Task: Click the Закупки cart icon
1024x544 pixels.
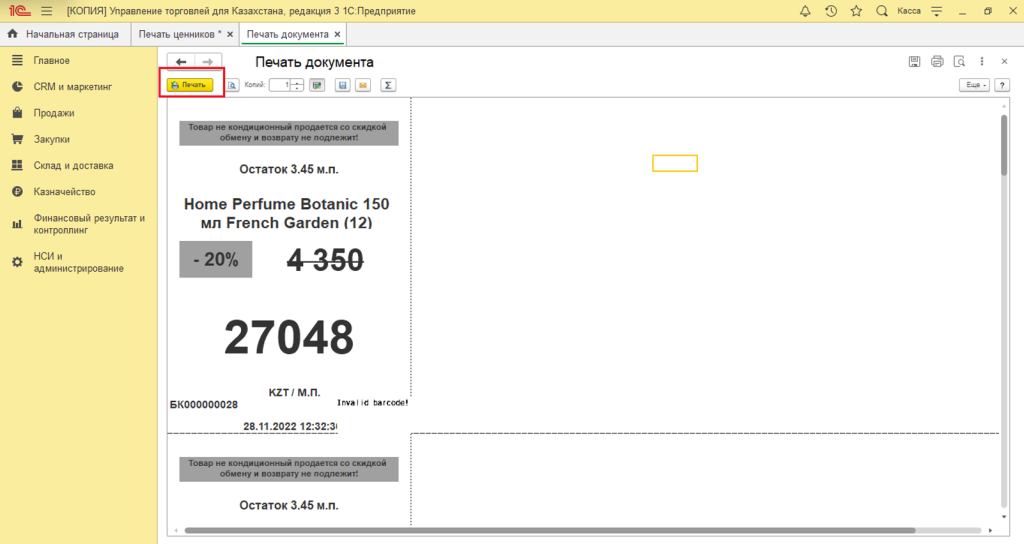Action: click(x=18, y=139)
